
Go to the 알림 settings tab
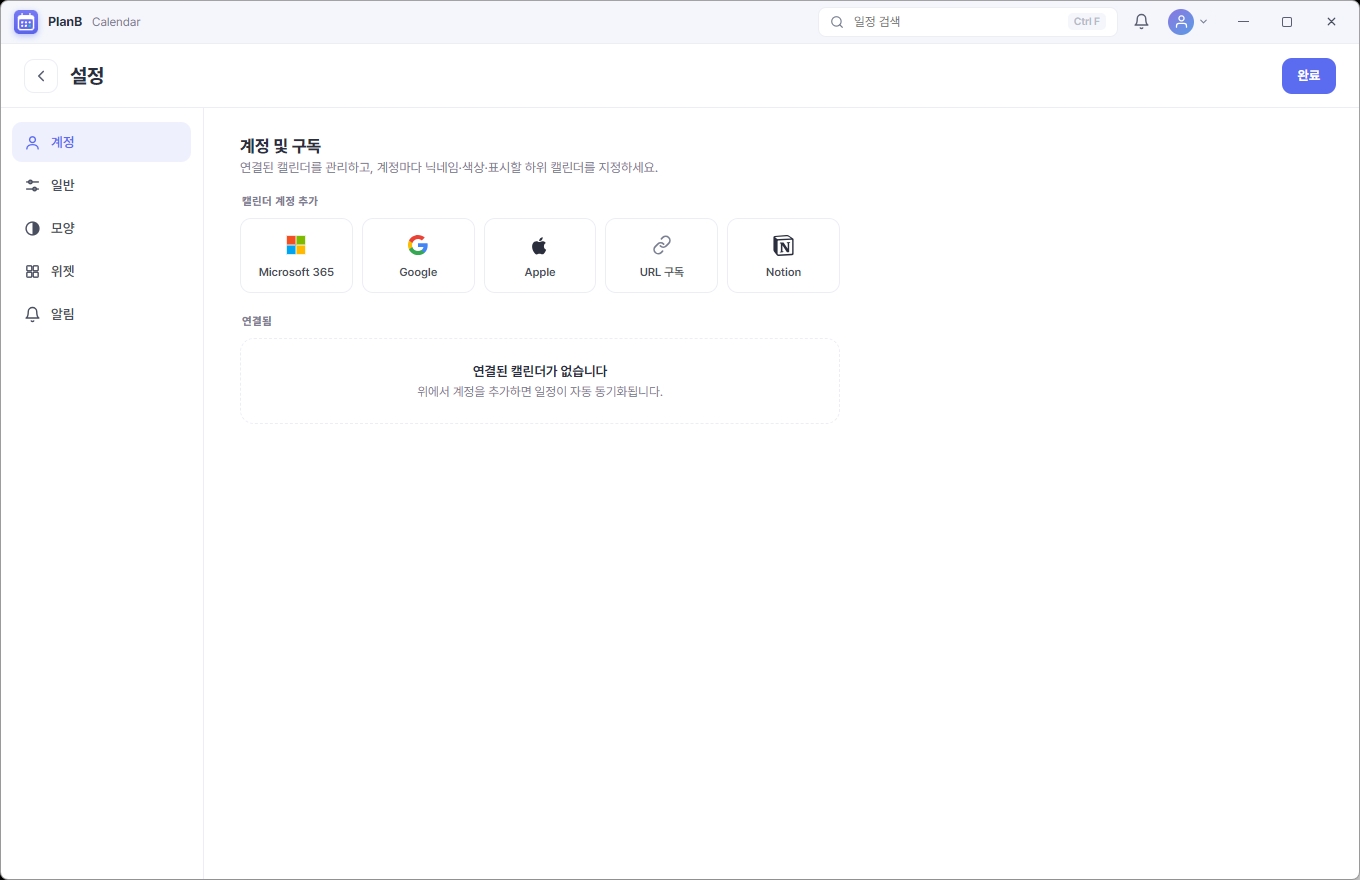coord(101,314)
